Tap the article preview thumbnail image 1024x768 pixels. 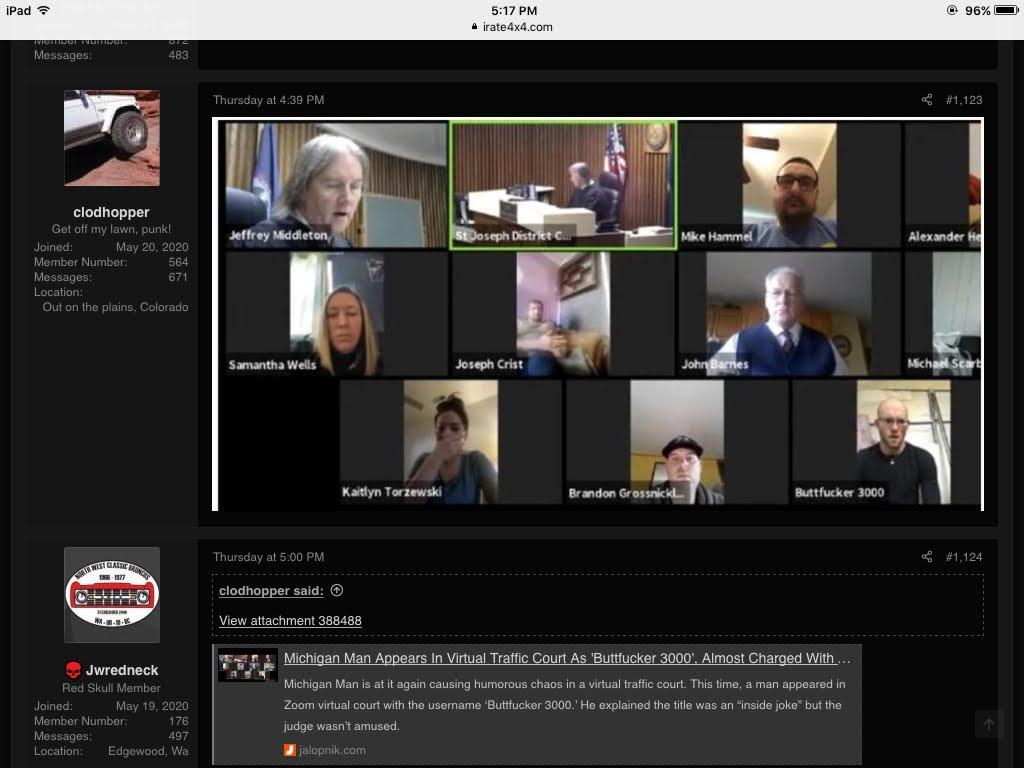click(248, 665)
